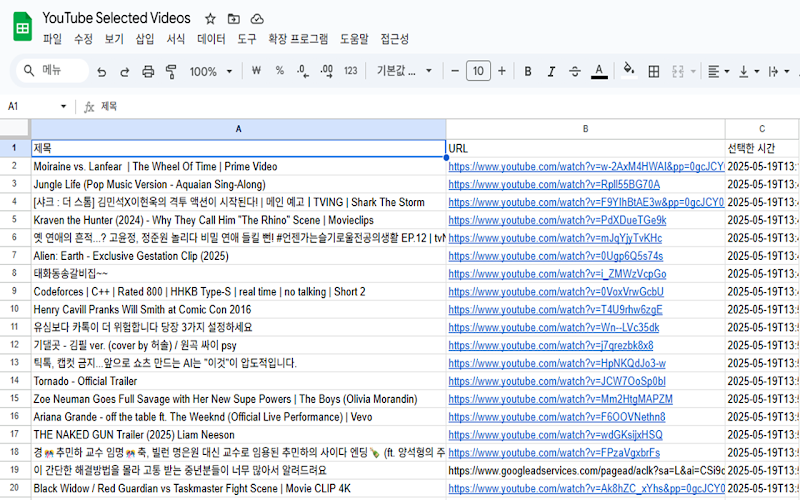Open the 접근성 menu
800x500 pixels.
pos(394,39)
